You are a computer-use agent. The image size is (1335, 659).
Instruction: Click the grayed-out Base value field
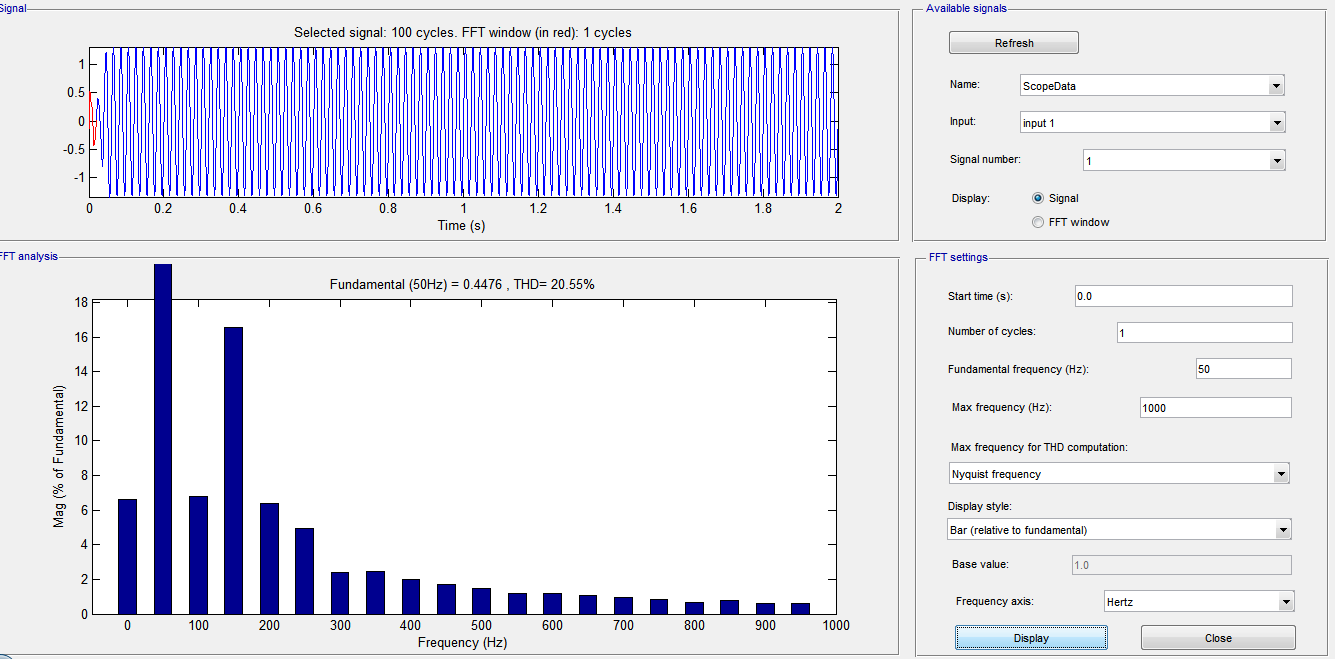1180,566
